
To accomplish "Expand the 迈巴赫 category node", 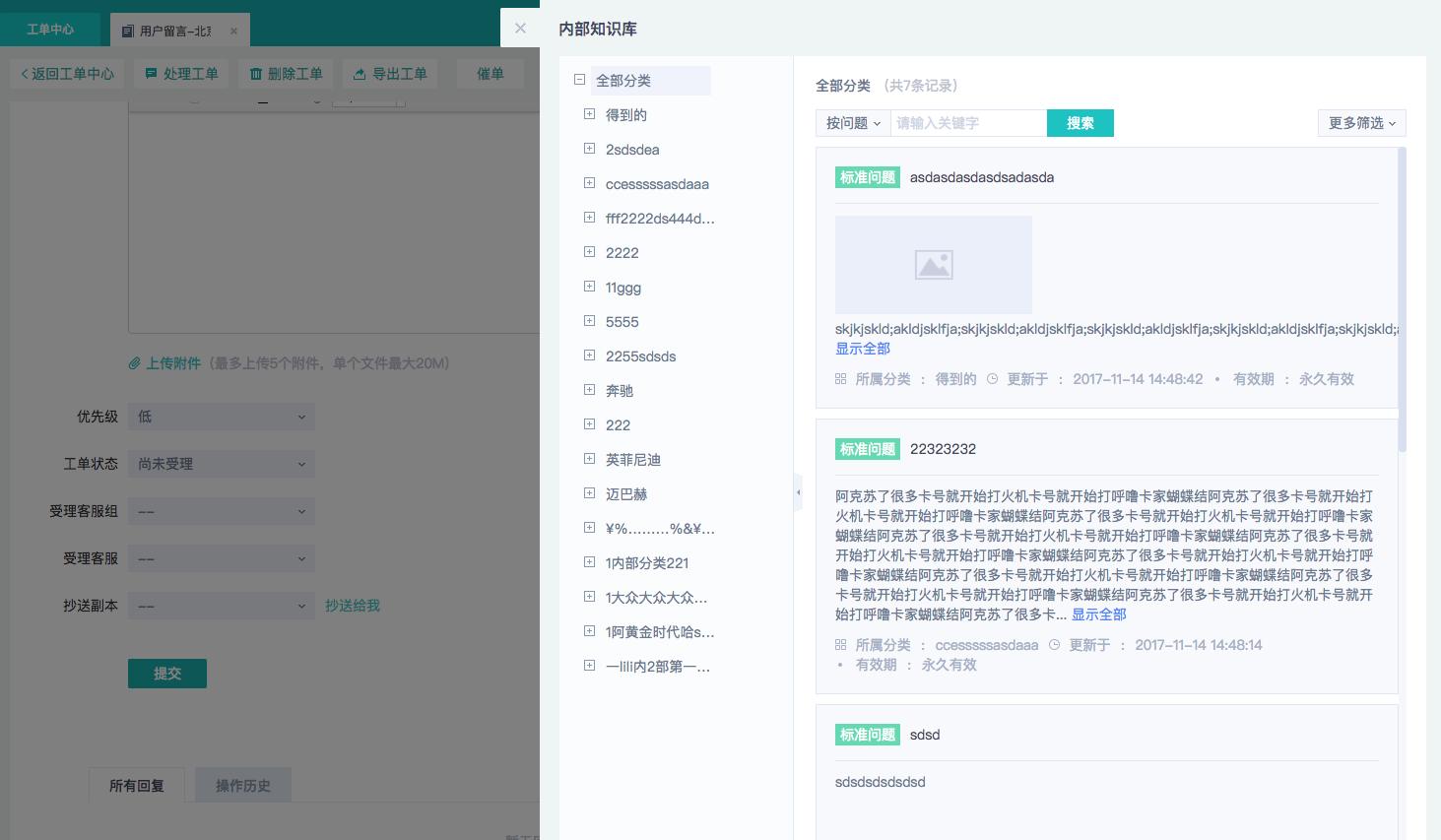I will coord(589,493).
